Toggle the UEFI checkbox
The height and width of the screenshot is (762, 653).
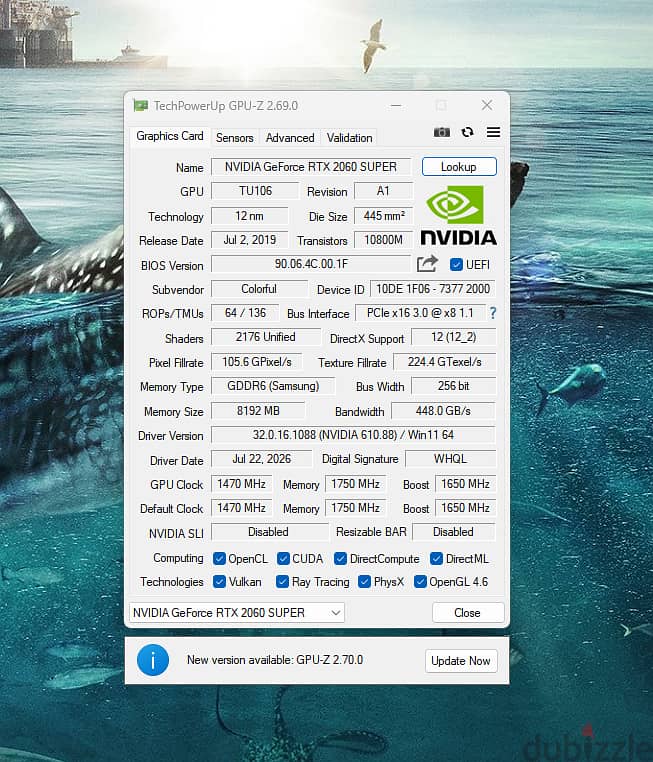[456, 264]
